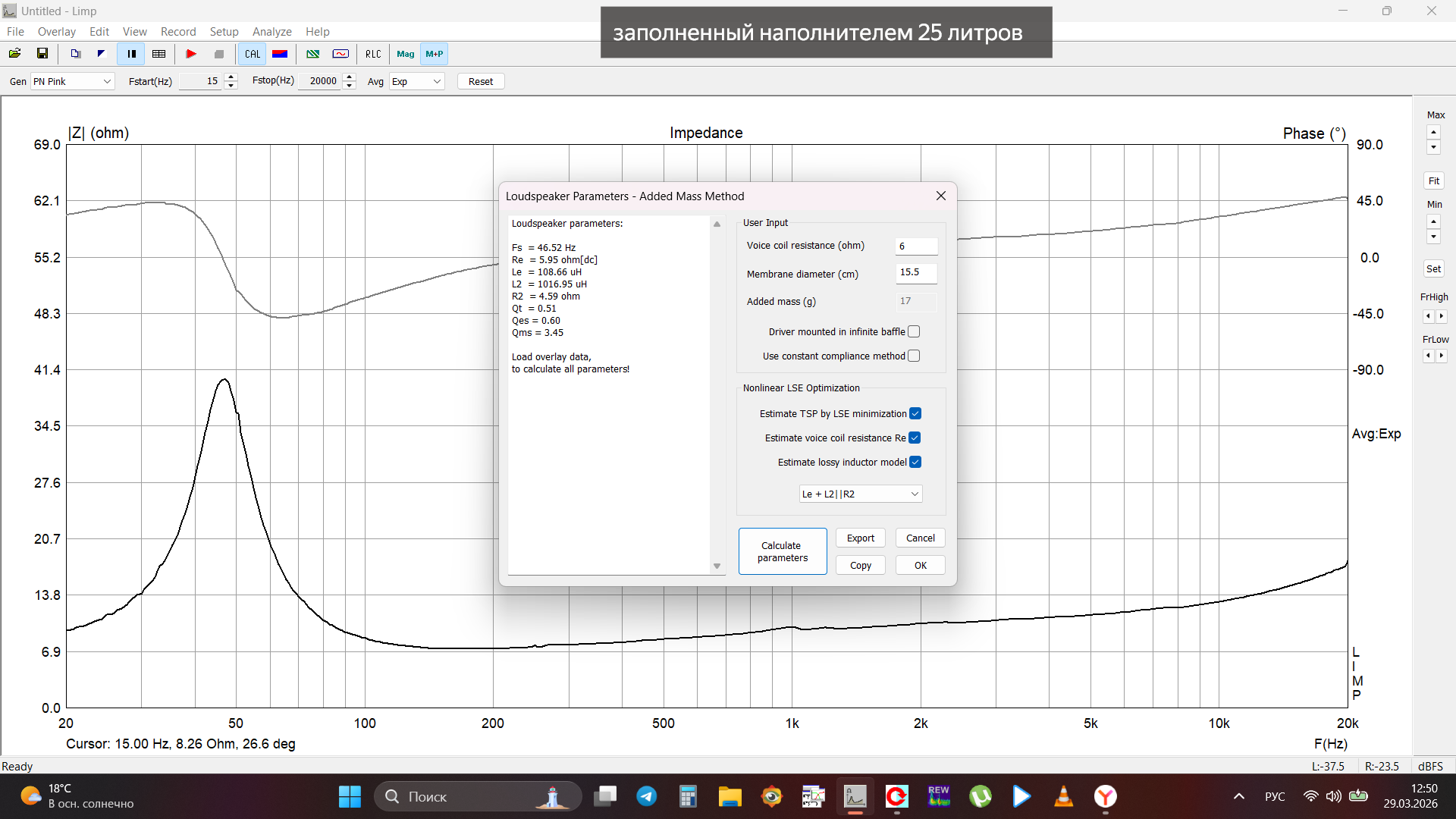Click the save file toolbar icon
Screen dimensions: 1456x819
pos(42,54)
